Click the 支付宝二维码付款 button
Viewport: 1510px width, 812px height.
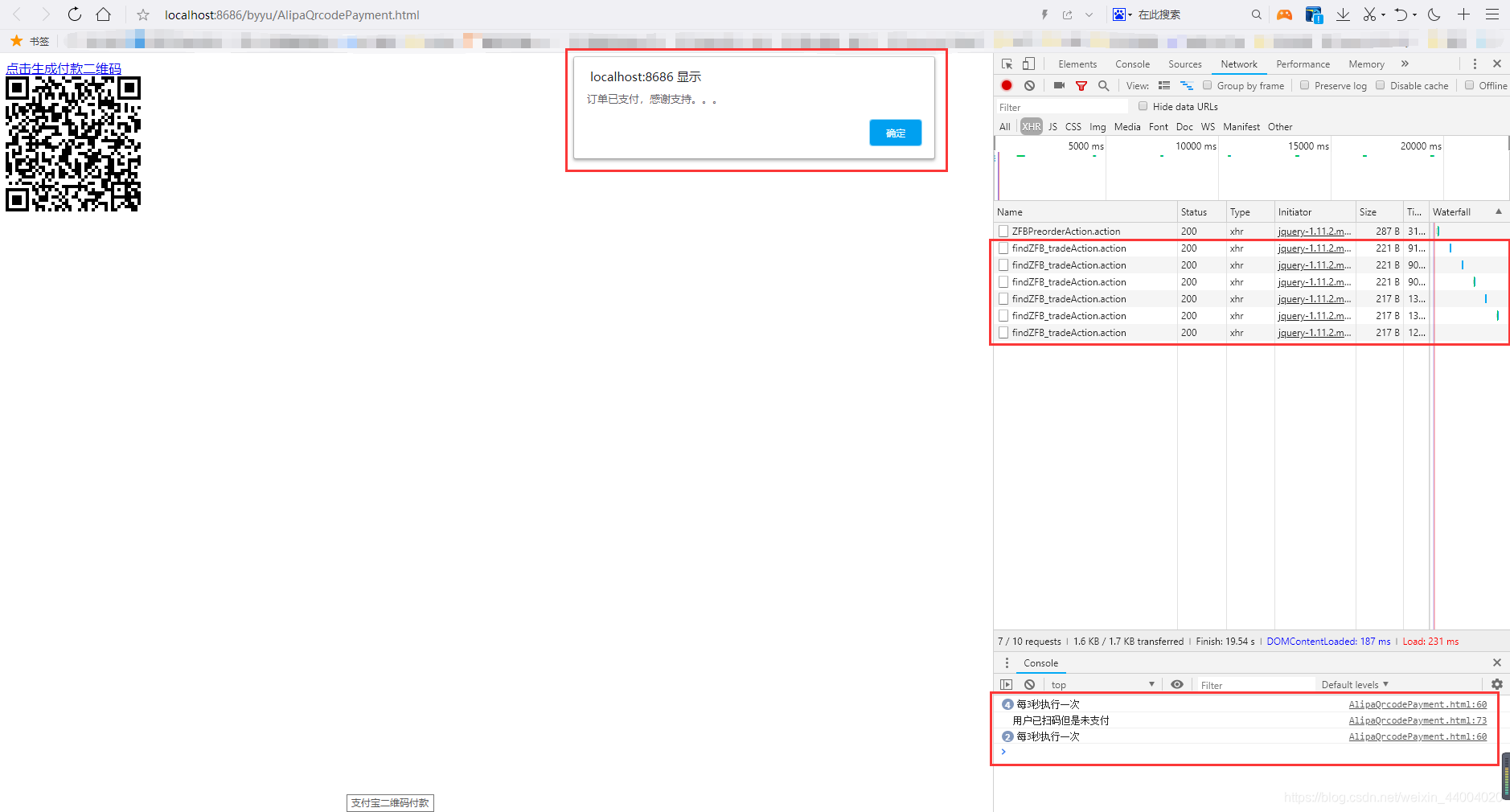coord(390,802)
